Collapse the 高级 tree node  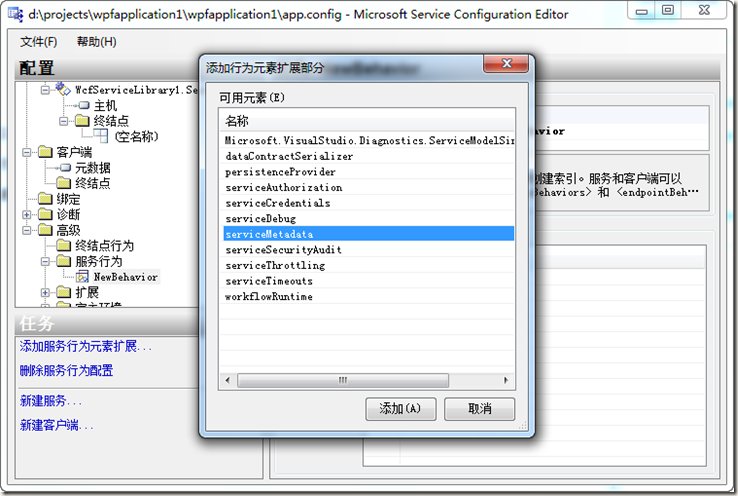tap(27, 230)
